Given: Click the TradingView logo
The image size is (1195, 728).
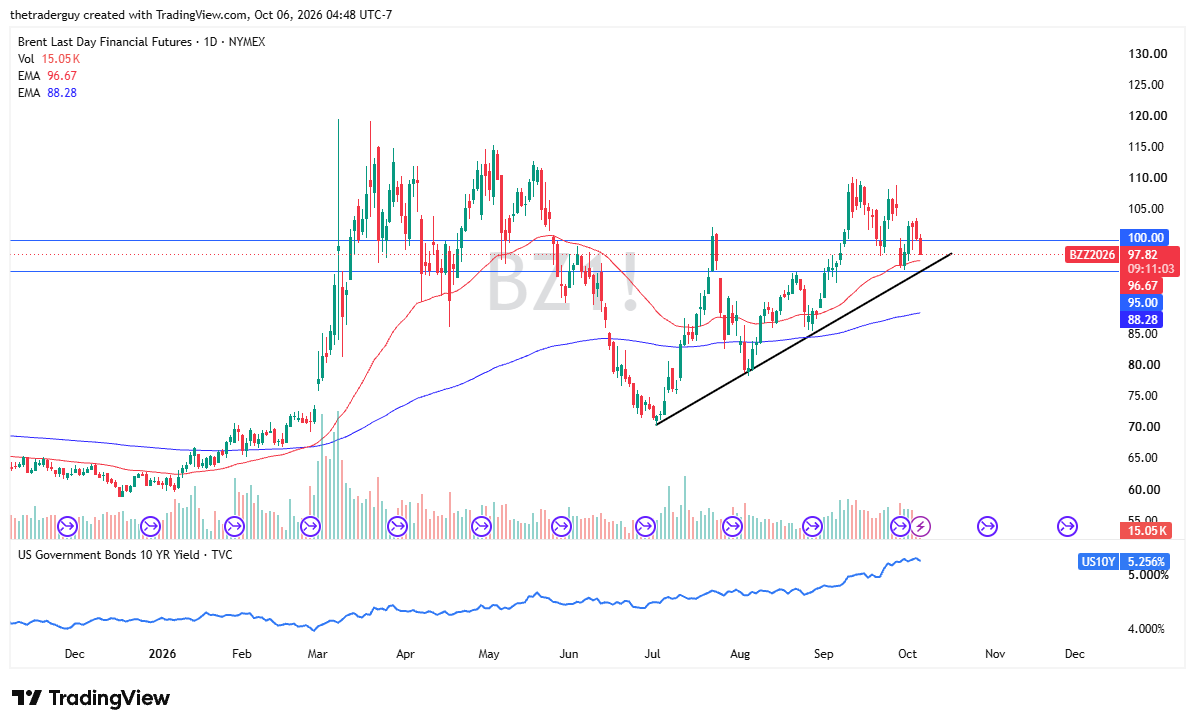Looking at the screenshot, I should tap(91, 698).
